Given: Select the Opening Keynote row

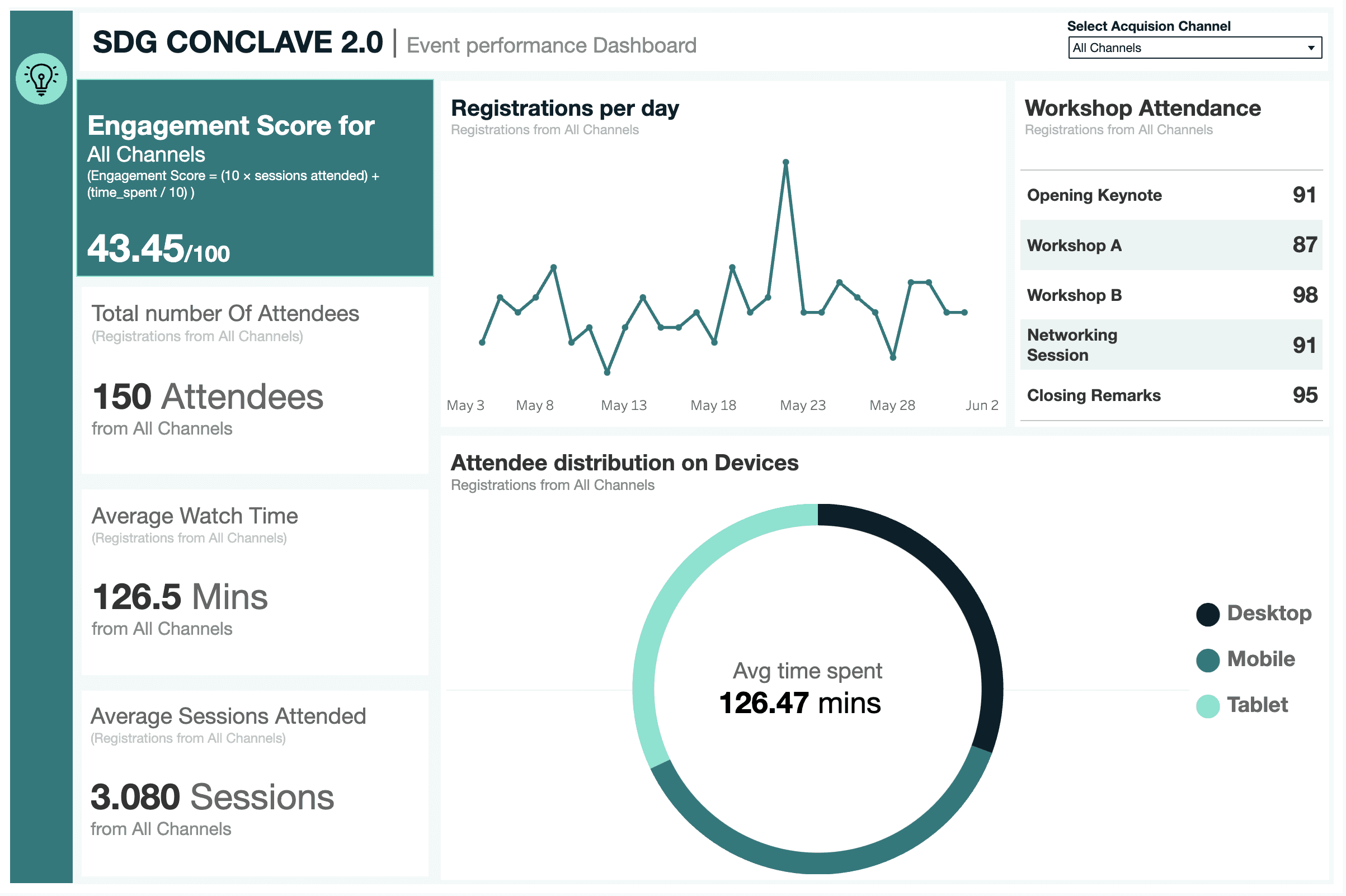Looking at the screenshot, I should [x=1171, y=195].
